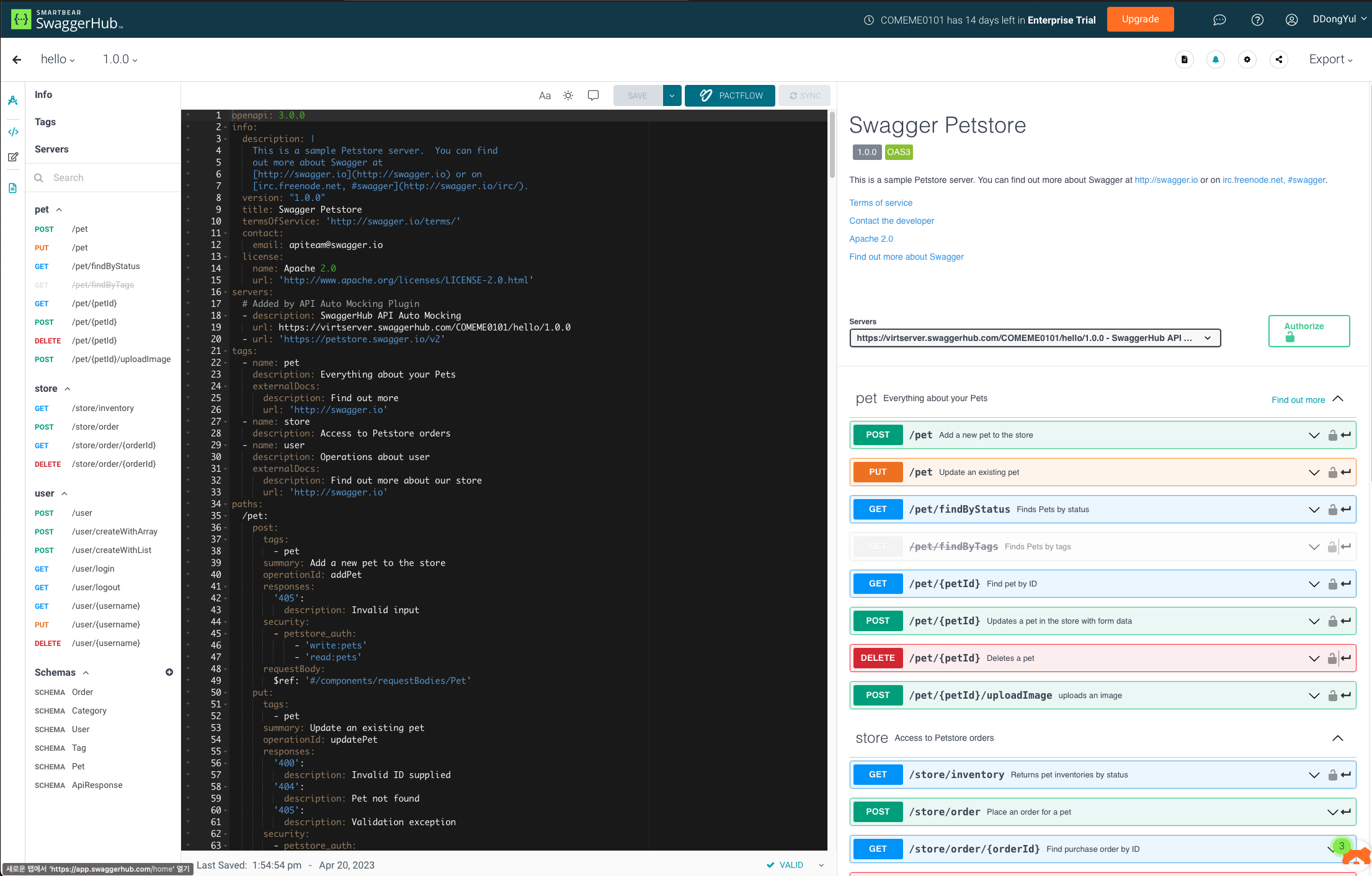Screen dimensions: 1372x876
Task: Select Tags in the navigation panel
Action: (x=45, y=122)
